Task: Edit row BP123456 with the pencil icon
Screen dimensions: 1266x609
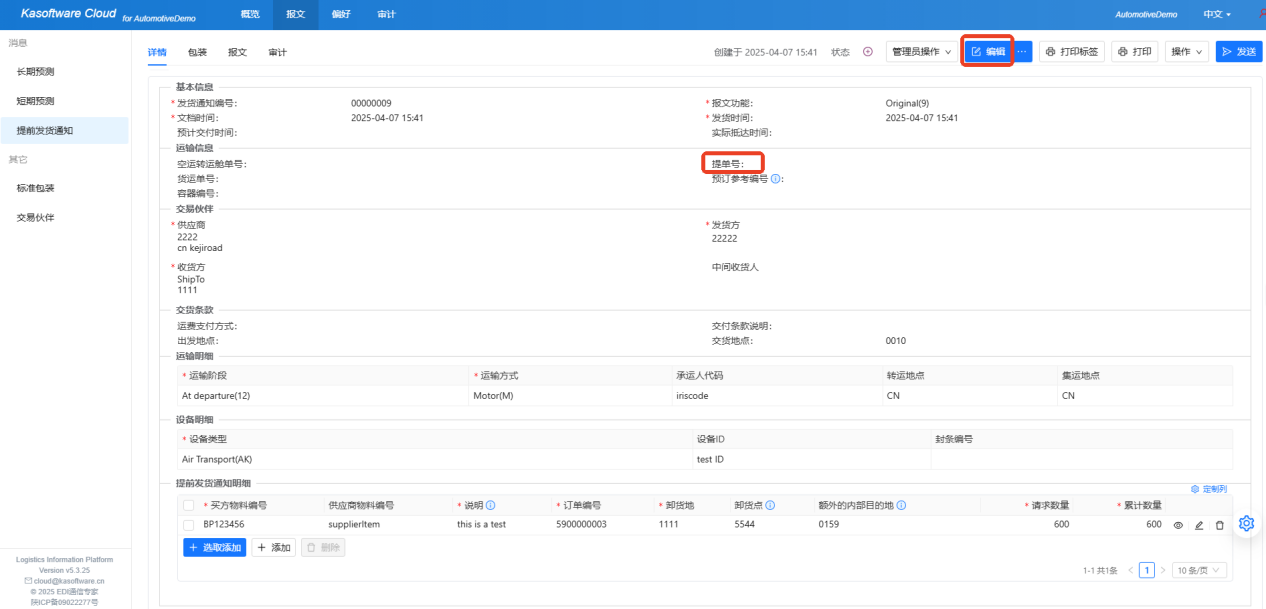Action: click(x=1199, y=525)
